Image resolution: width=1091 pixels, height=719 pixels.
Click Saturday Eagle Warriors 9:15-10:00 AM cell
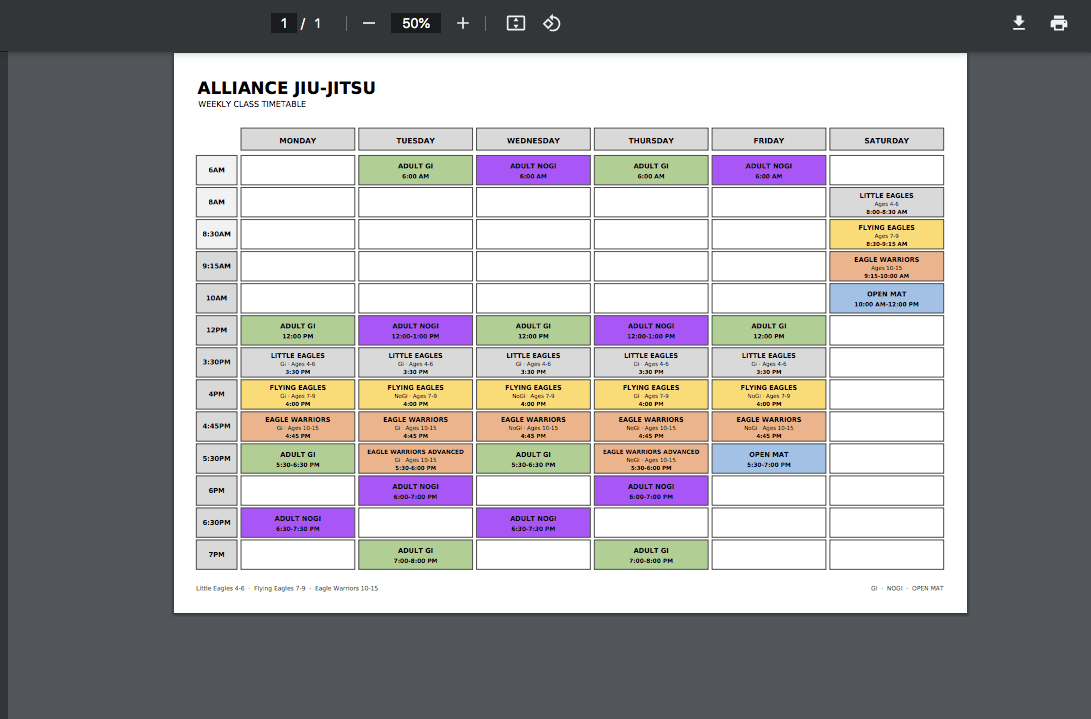[886, 266]
